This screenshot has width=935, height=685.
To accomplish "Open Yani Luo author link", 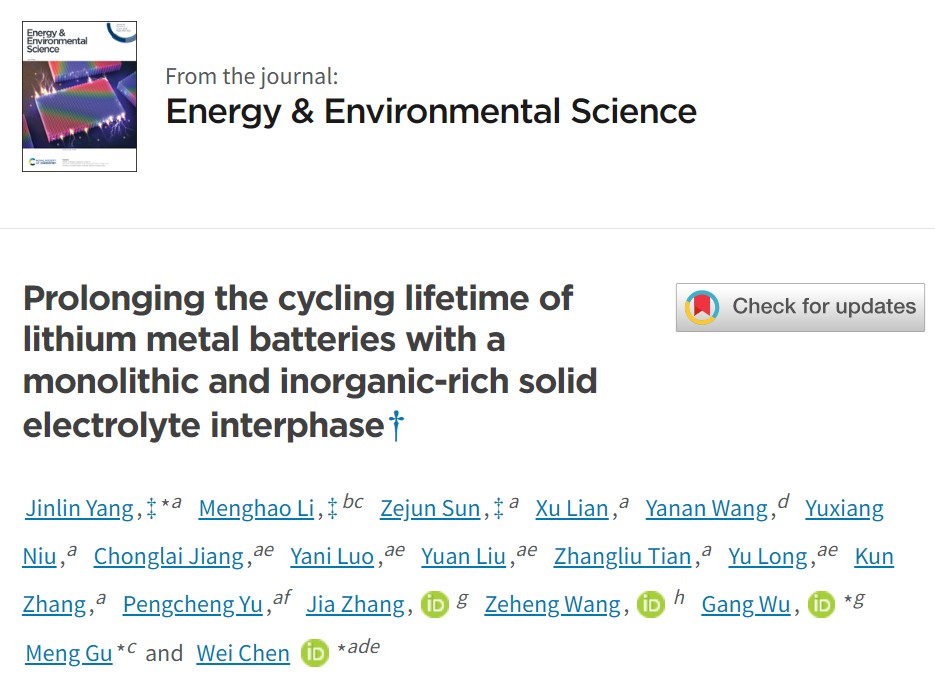I will pyautogui.click(x=332, y=556).
